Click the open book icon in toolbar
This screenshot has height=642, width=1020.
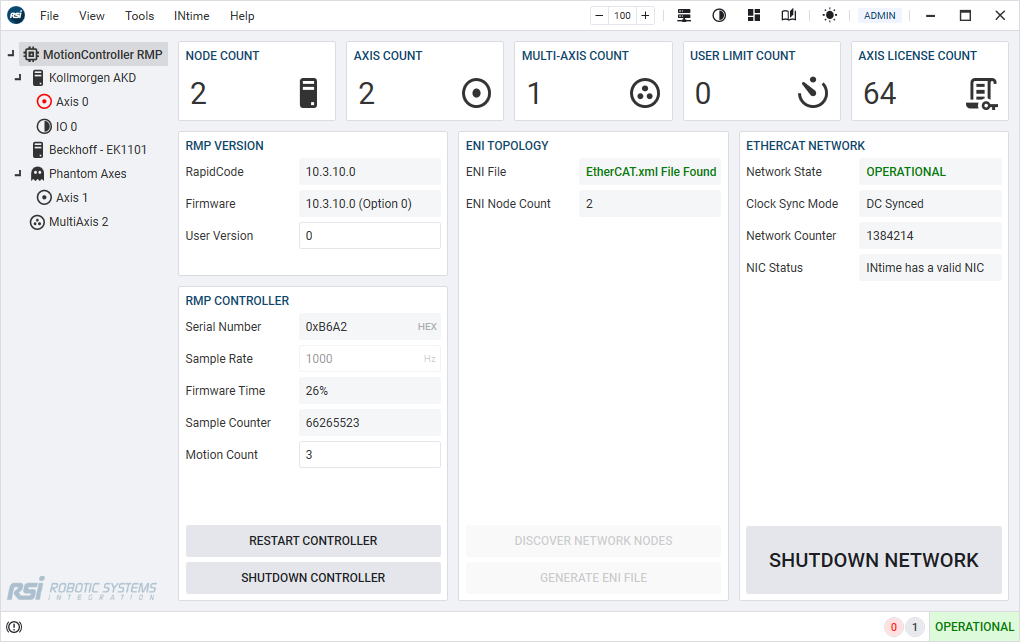pyautogui.click(x=789, y=16)
